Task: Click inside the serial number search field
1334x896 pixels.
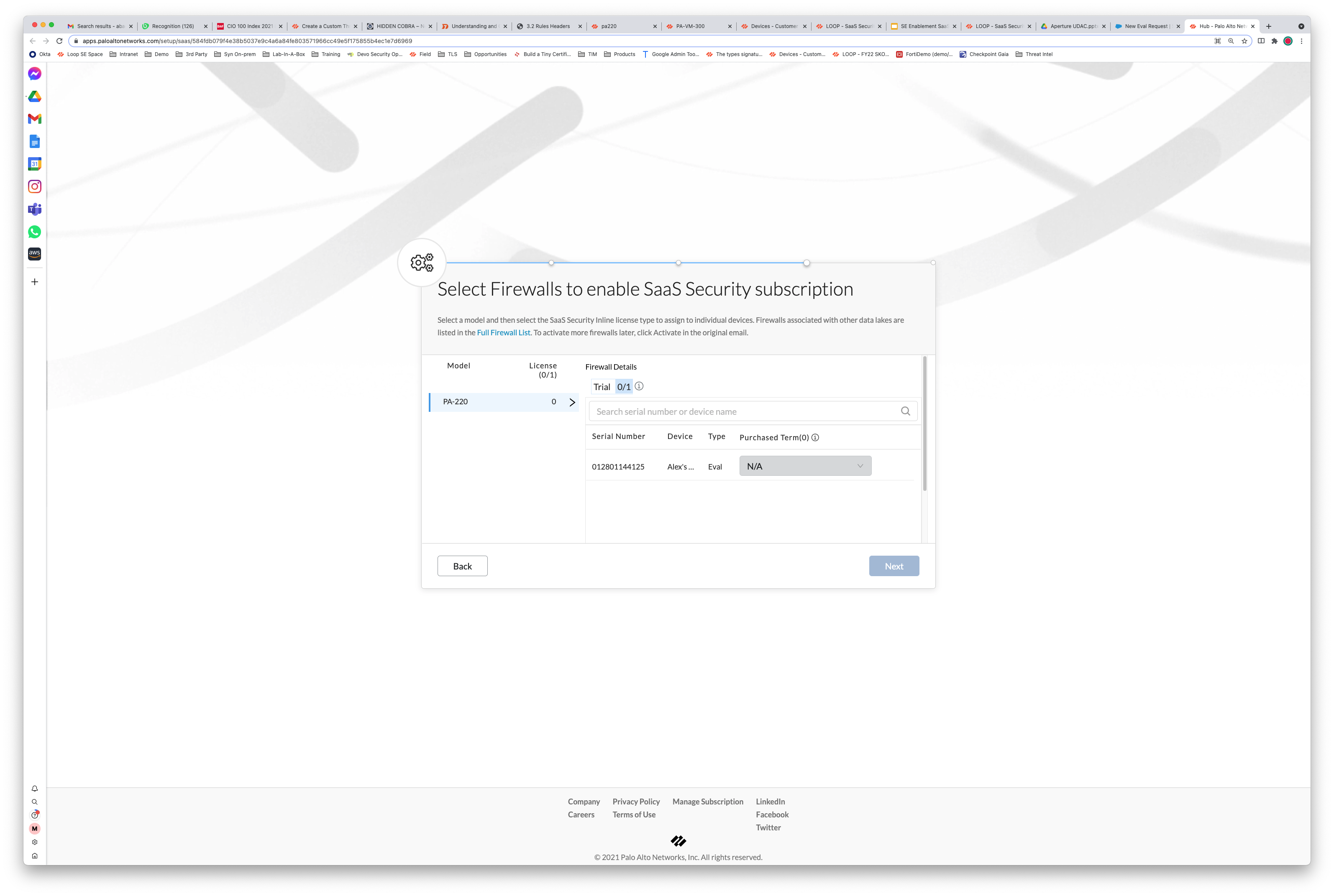Action: click(x=743, y=411)
